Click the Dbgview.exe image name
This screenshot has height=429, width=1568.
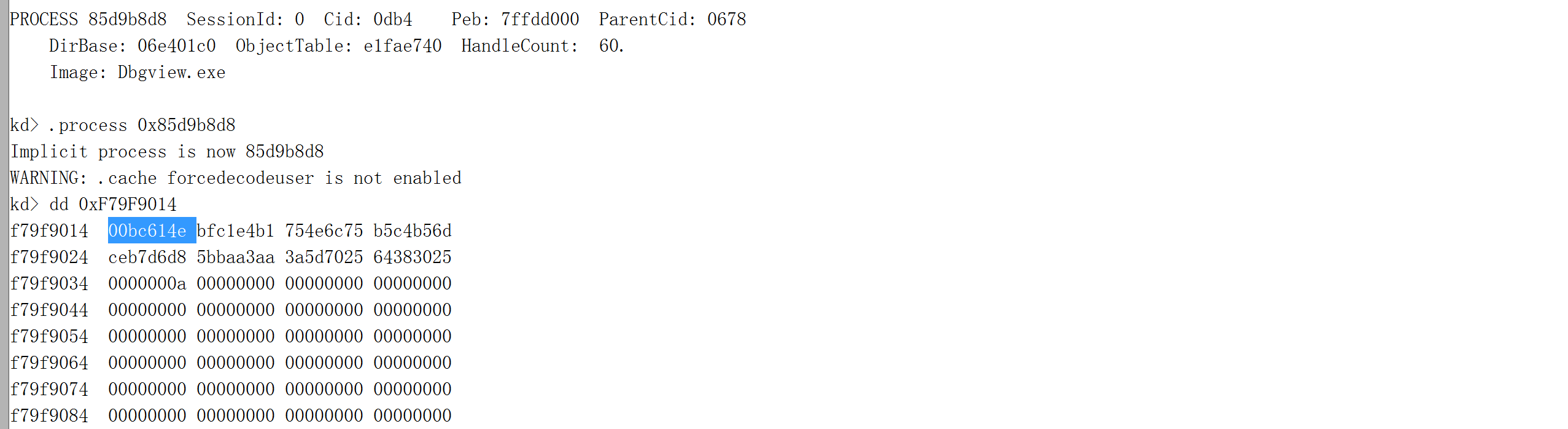click(x=171, y=73)
